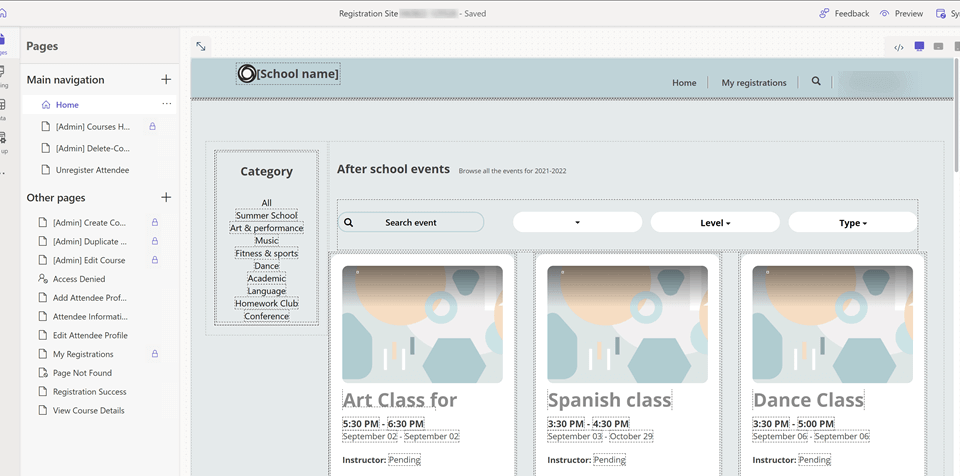Select the Summer School category link
Screen dimensions: 960x476
[x=266, y=216]
